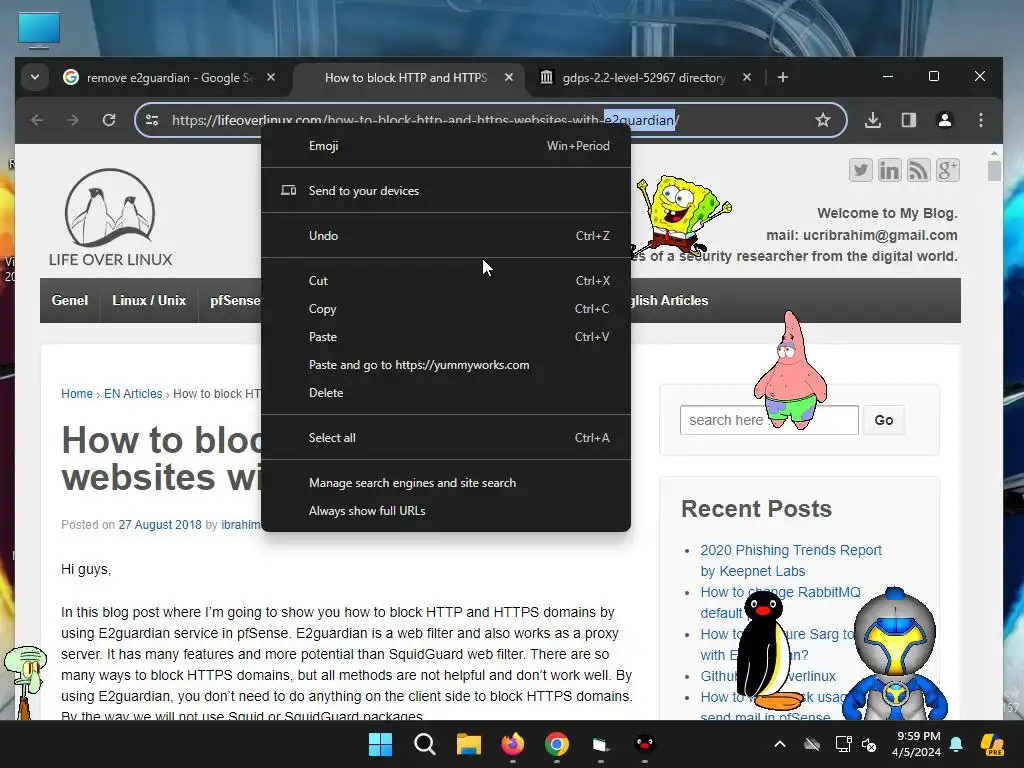The image size is (1024, 768).
Task: Open the Chrome three-dot menu
Action: click(980, 120)
